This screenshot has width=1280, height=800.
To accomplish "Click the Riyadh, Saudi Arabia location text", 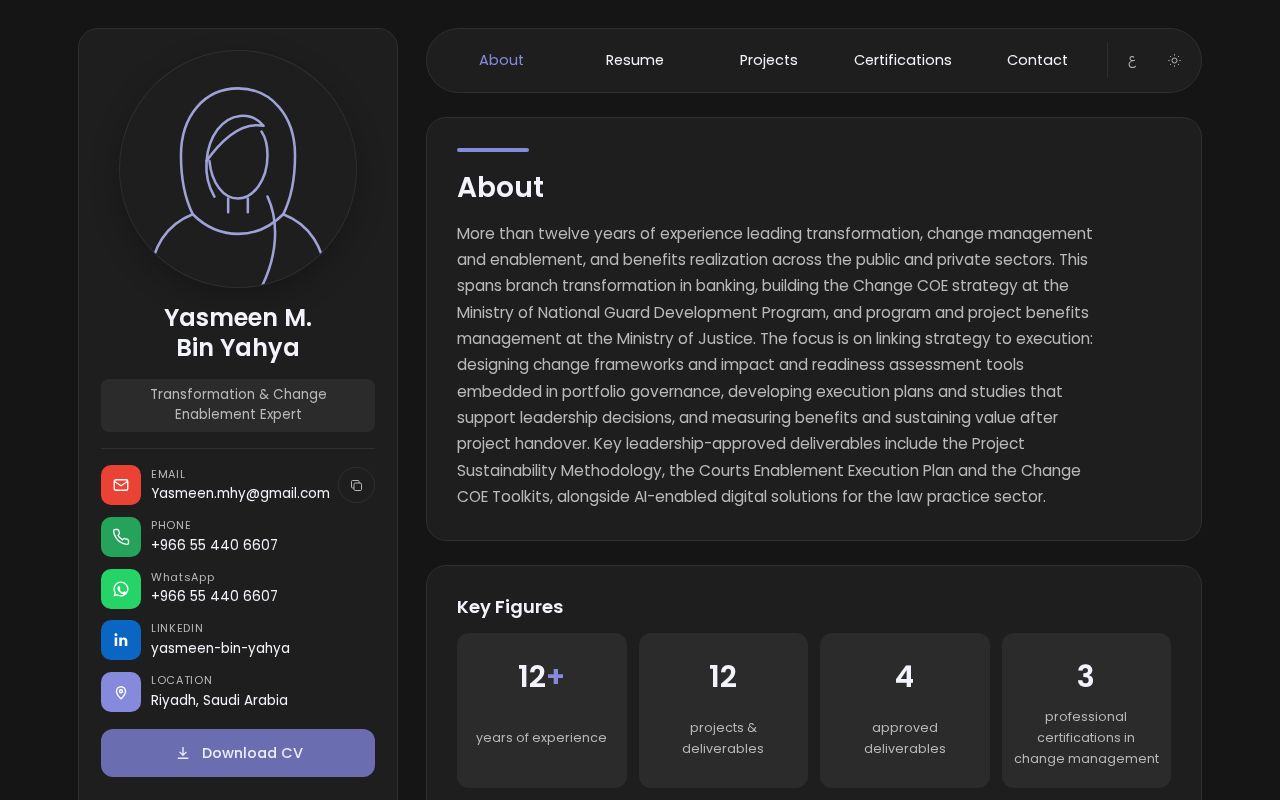I will (219, 700).
